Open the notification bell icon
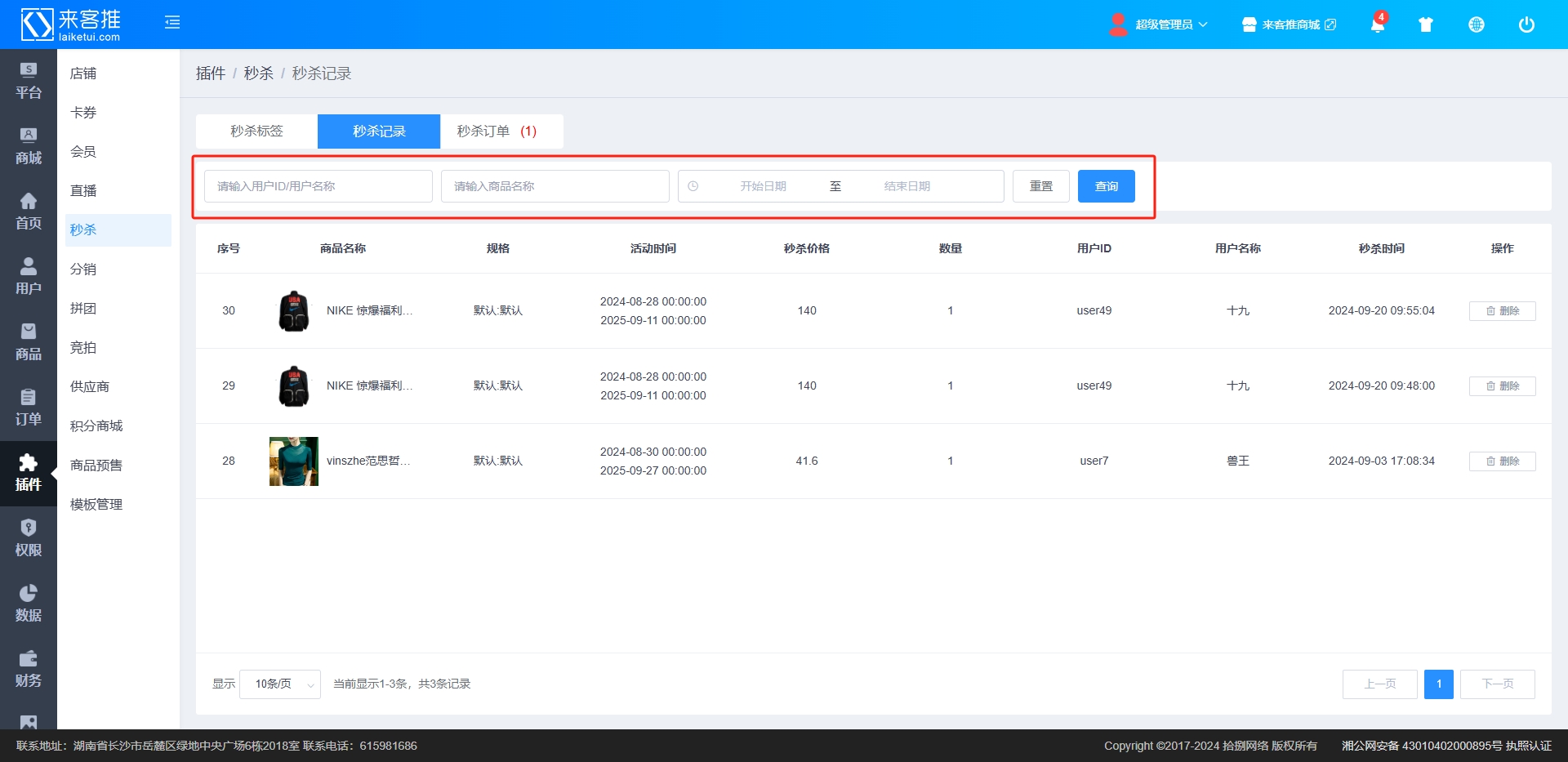 [x=1377, y=25]
